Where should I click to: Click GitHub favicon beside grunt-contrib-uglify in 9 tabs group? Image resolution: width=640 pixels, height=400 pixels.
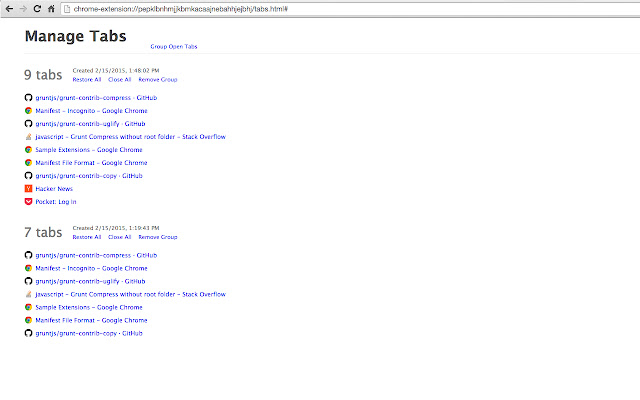click(x=28, y=124)
